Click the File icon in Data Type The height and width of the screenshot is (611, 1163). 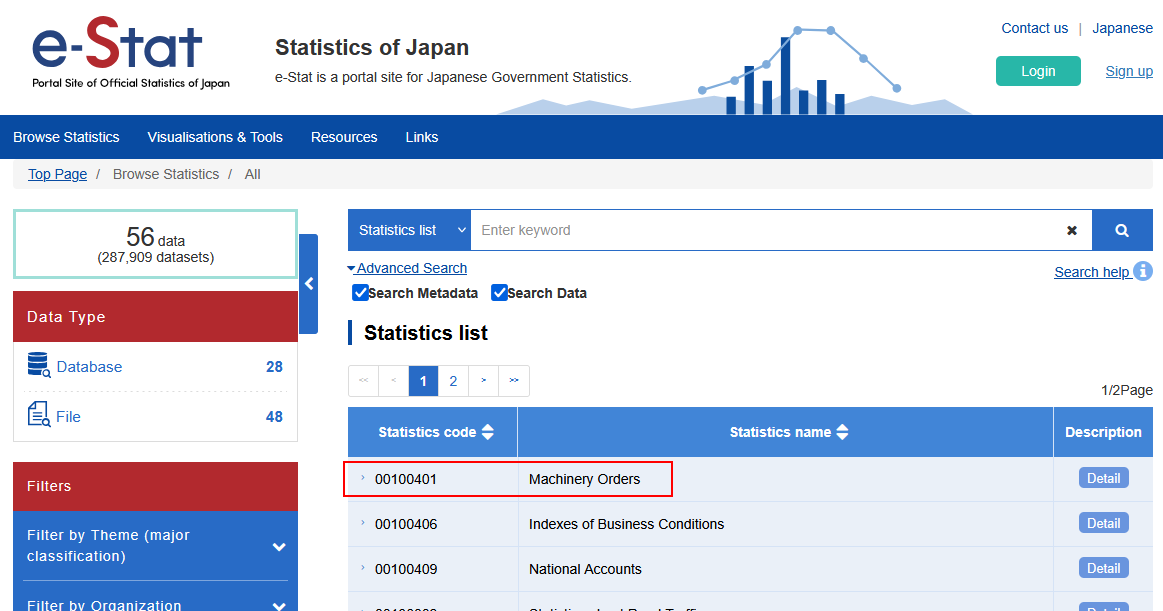pyautogui.click(x=39, y=415)
